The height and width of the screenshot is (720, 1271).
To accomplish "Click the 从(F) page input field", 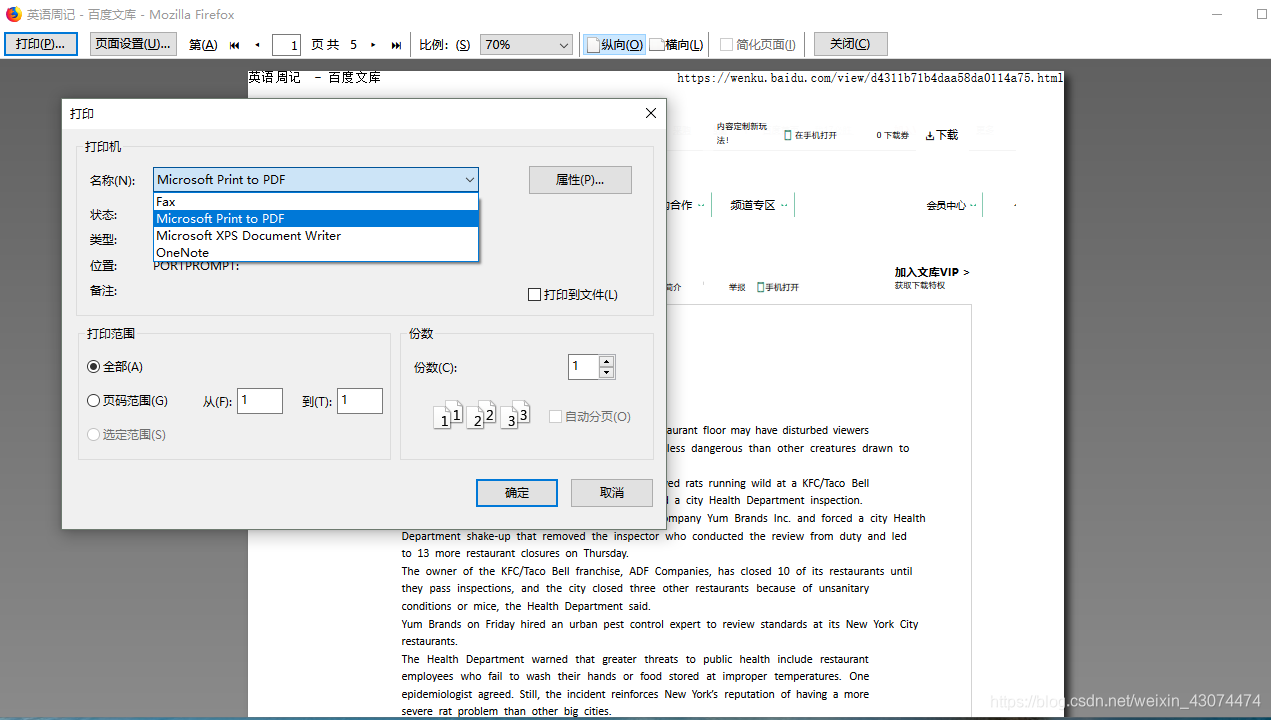I will (x=260, y=401).
